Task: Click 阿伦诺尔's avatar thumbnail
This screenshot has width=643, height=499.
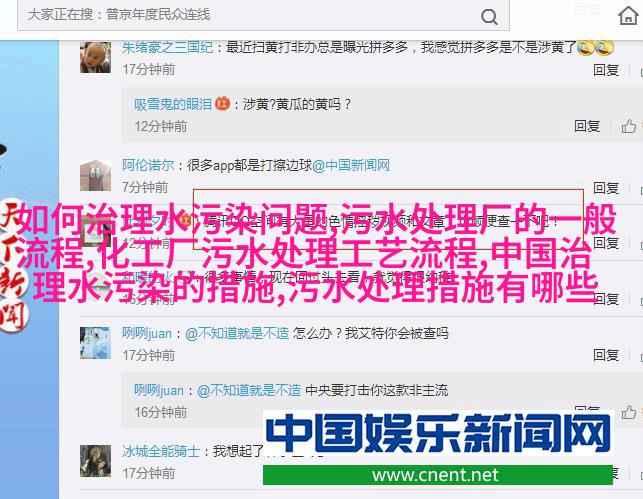Action: point(95,175)
